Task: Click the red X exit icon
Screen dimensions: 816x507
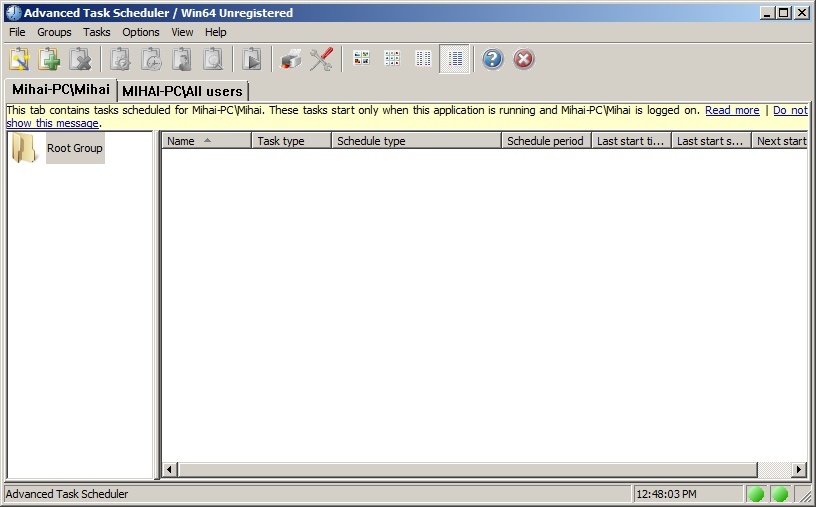Action: (x=524, y=59)
